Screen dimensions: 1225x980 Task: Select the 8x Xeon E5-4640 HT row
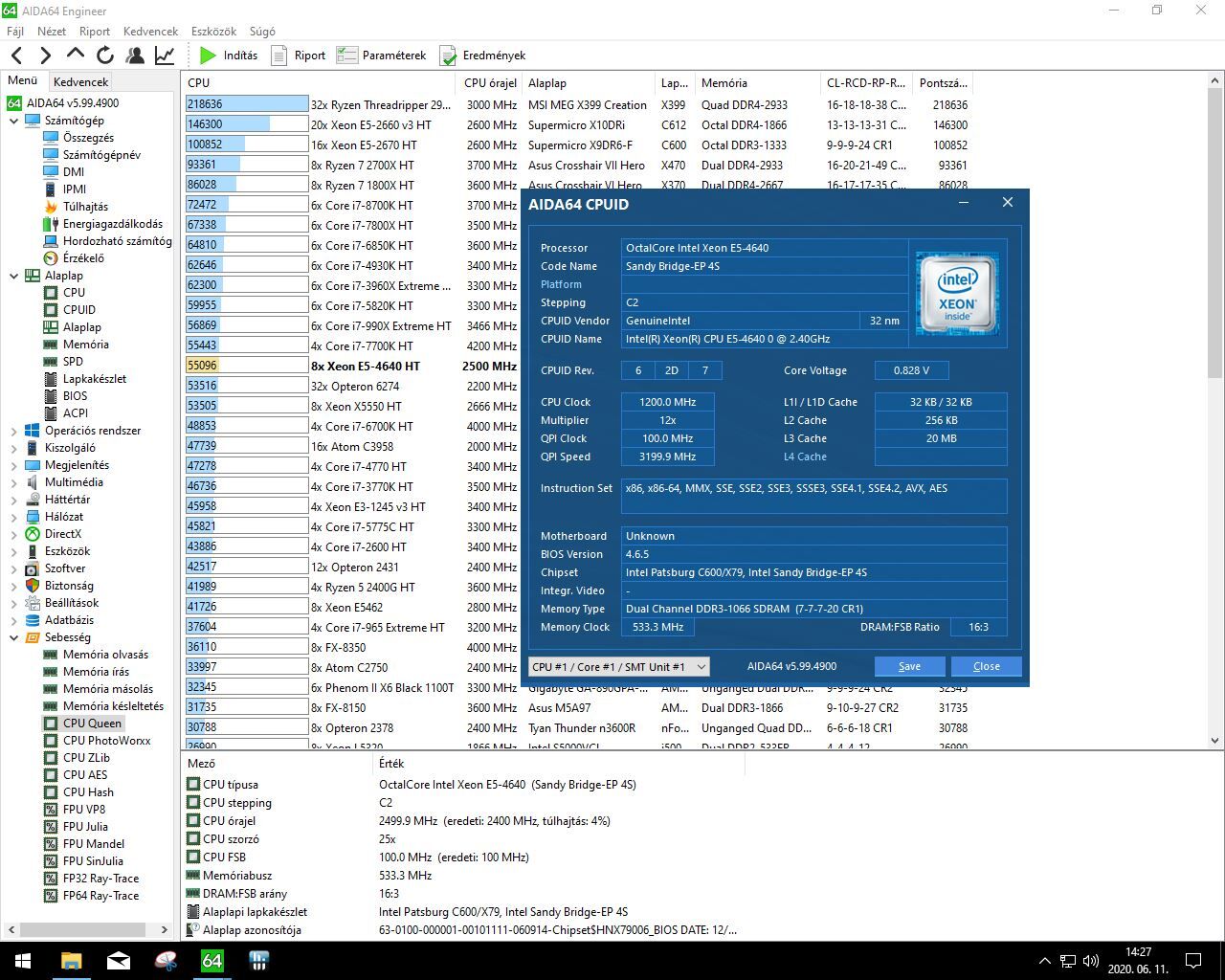[576, 367]
